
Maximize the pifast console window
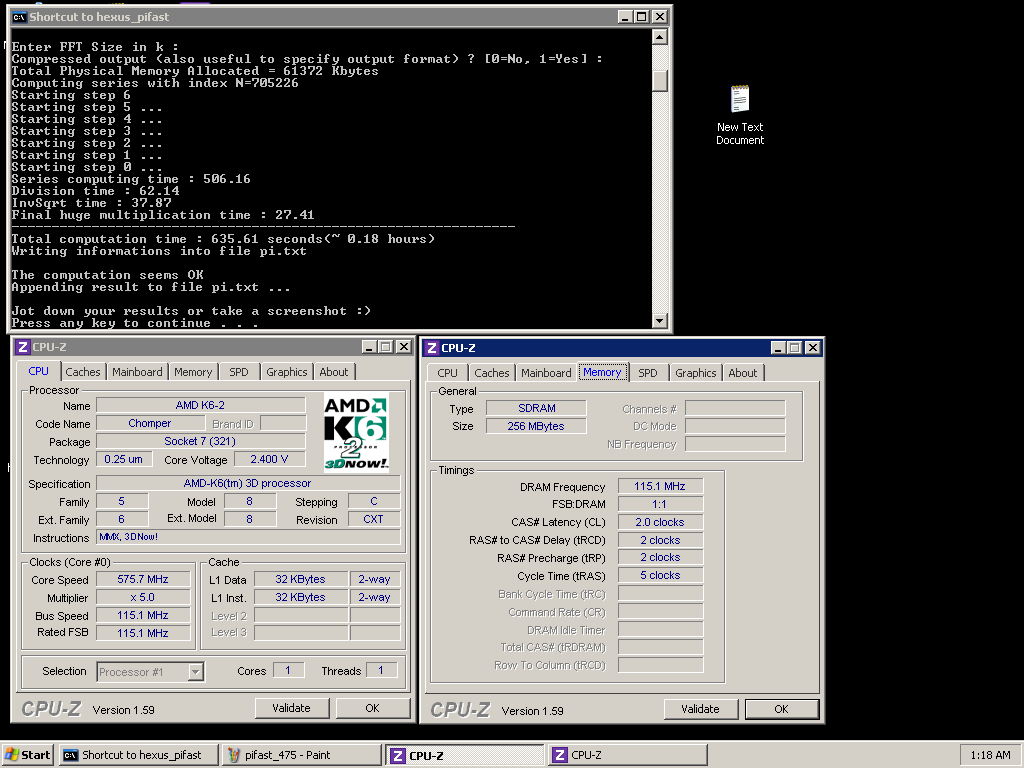pos(641,17)
